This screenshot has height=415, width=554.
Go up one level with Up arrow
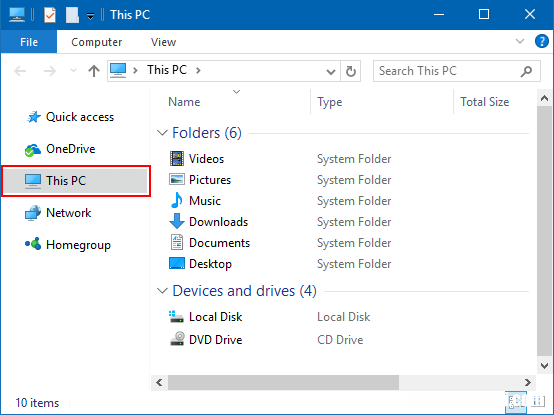[x=94, y=71]
